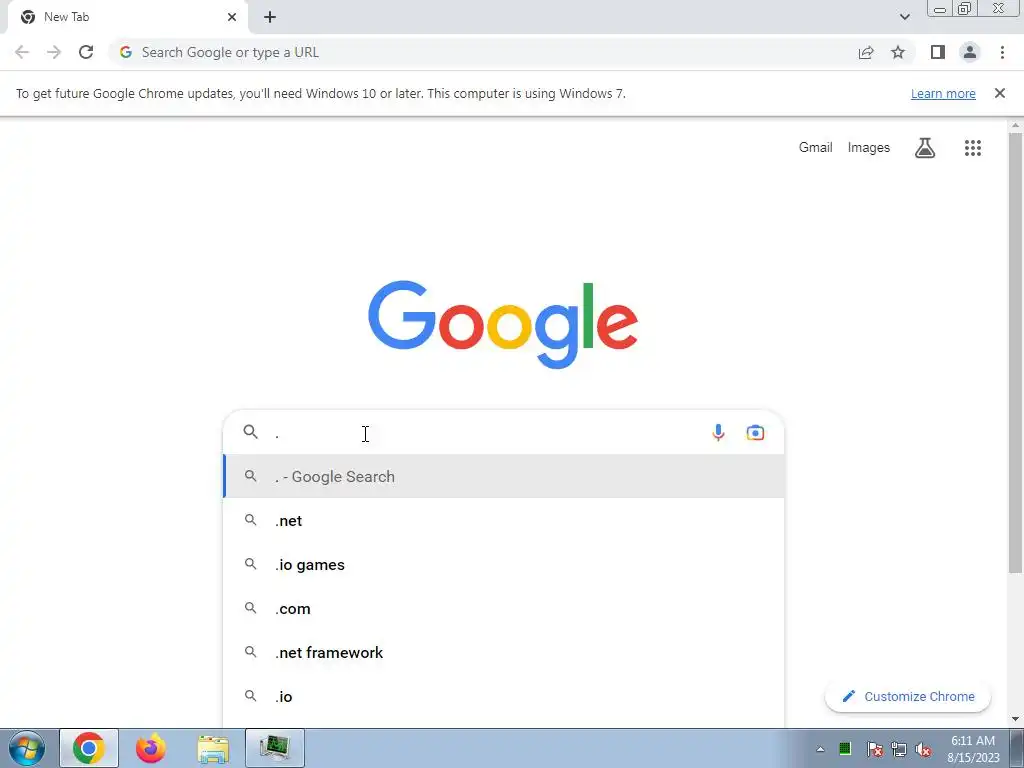Open Gmail link
The width and height of the screenshot is (1024, 768).
click(x=815, y=148)
